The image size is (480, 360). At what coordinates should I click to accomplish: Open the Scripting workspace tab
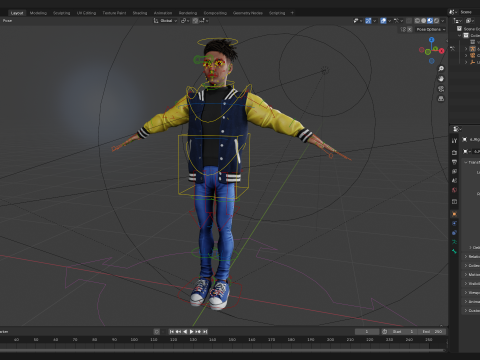(277, 13)
